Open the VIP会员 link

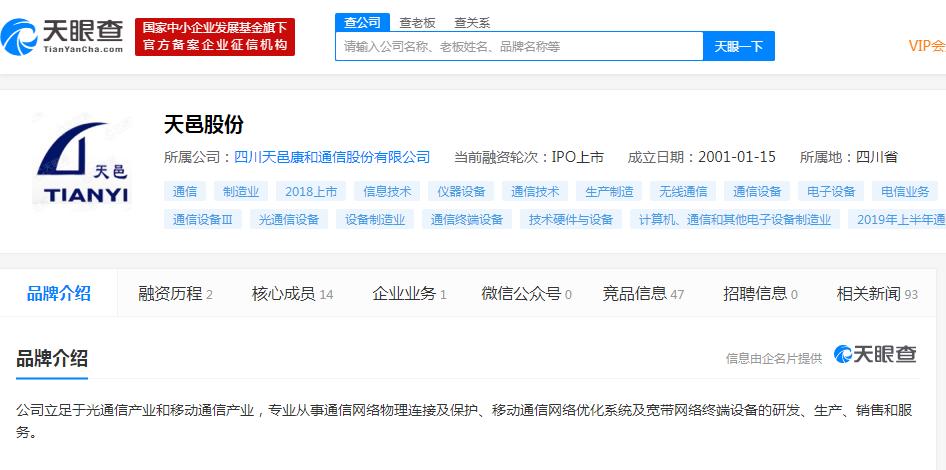tap(926, 46)
